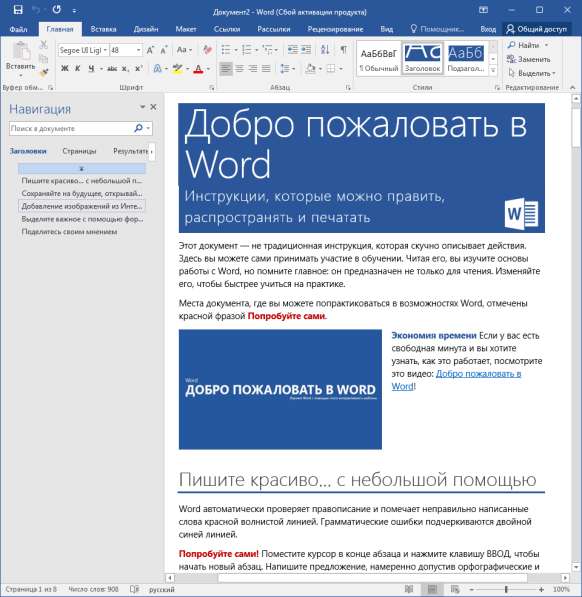
Task: Align text right
Action: 253,69
